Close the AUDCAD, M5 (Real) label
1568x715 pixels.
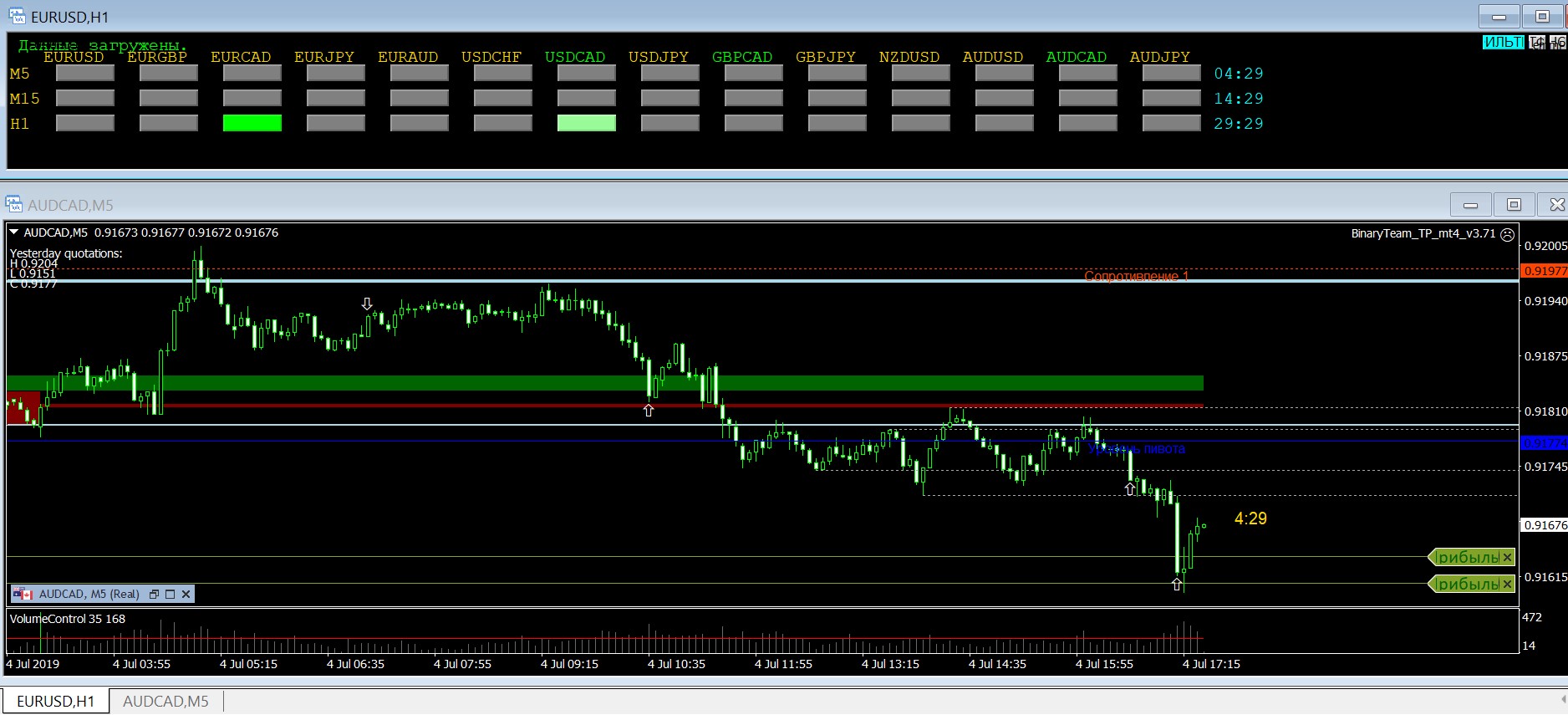click(186, 595)
